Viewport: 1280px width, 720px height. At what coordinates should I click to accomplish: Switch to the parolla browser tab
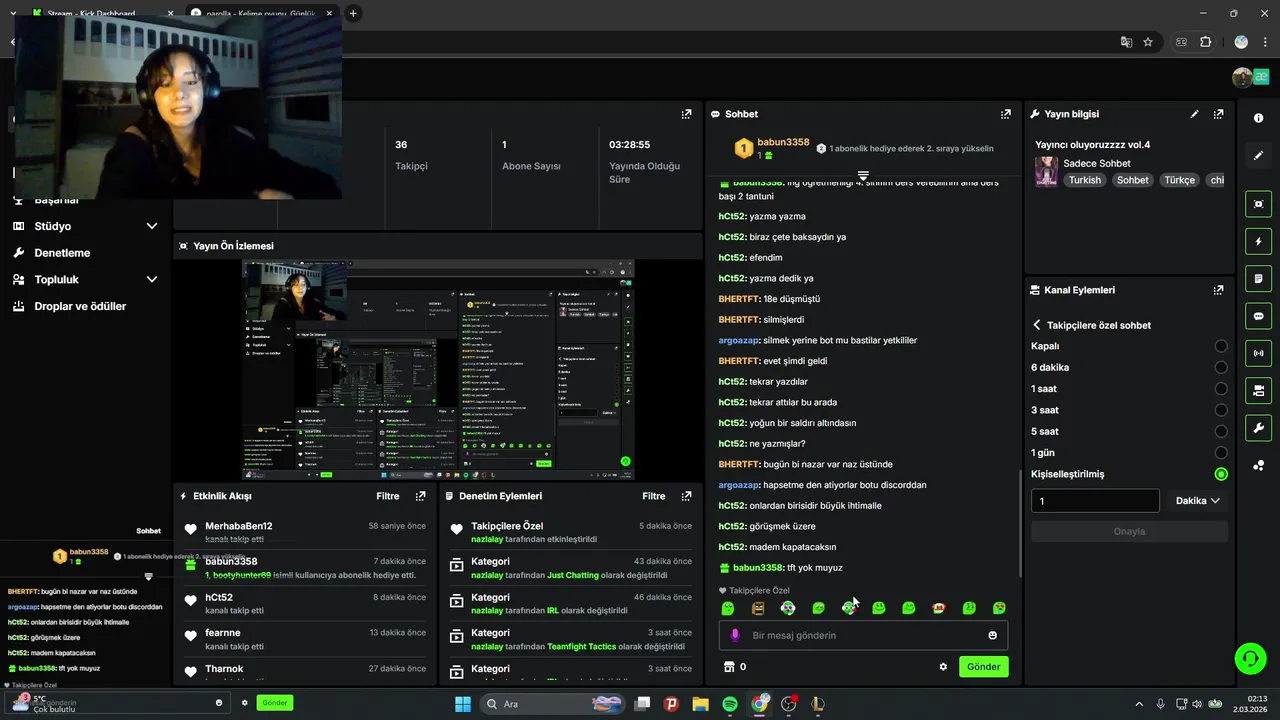260,13
